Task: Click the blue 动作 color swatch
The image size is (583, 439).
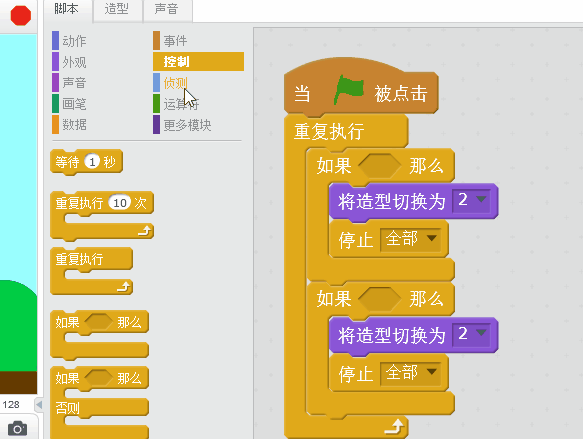Action: (55, 41)
